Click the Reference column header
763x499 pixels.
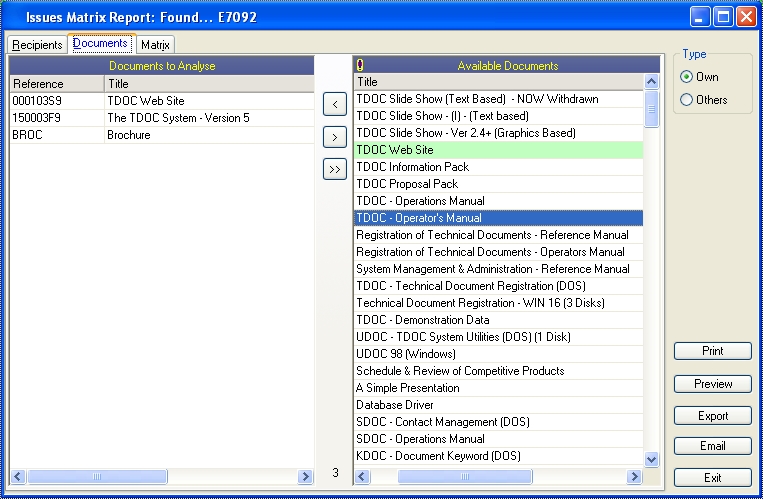pyautogui.click(x=57, y=84)
